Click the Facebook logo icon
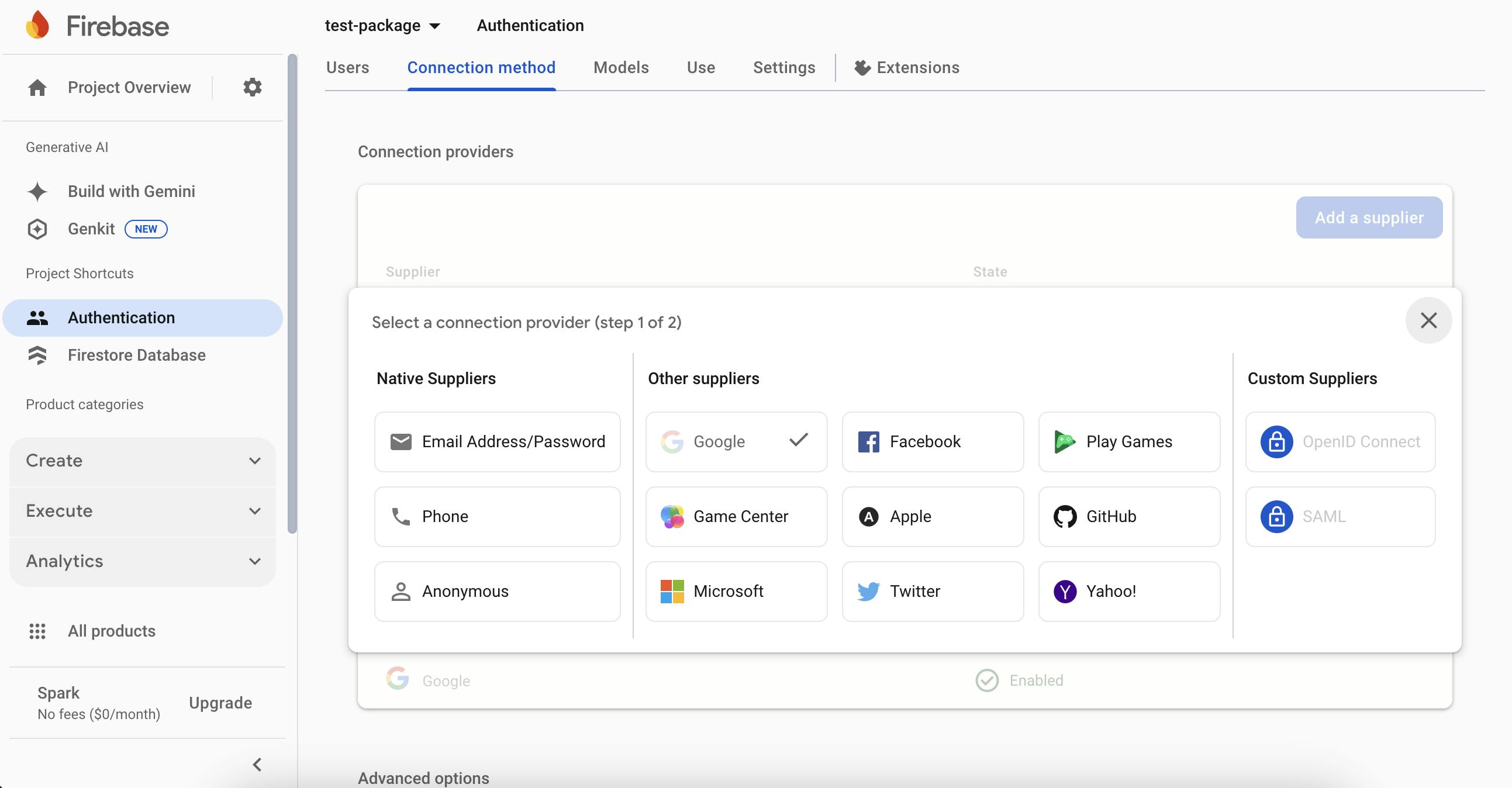The height and width of the screenshot is (788, 1512). point(869,442)
